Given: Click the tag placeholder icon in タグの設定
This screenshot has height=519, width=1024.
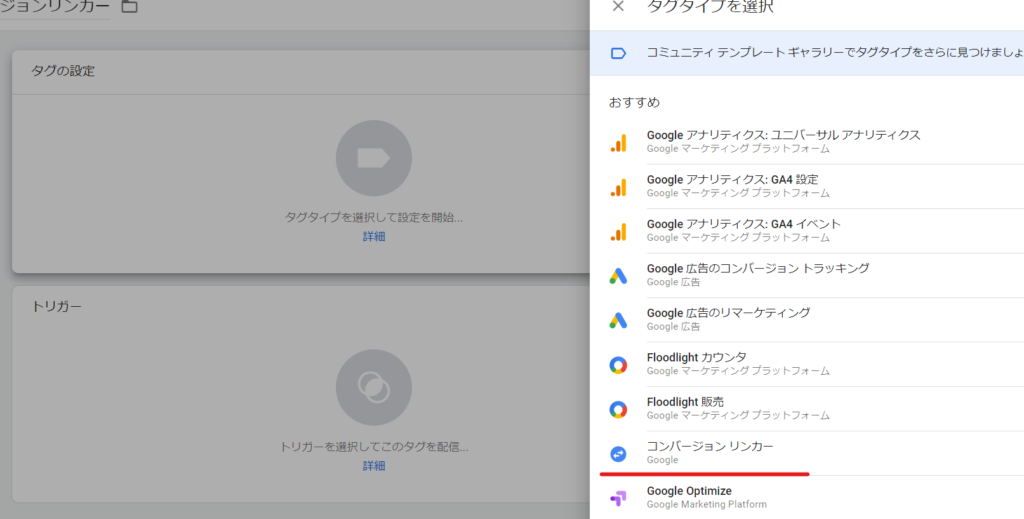Looking at the screenshot, I should [374, 158].
